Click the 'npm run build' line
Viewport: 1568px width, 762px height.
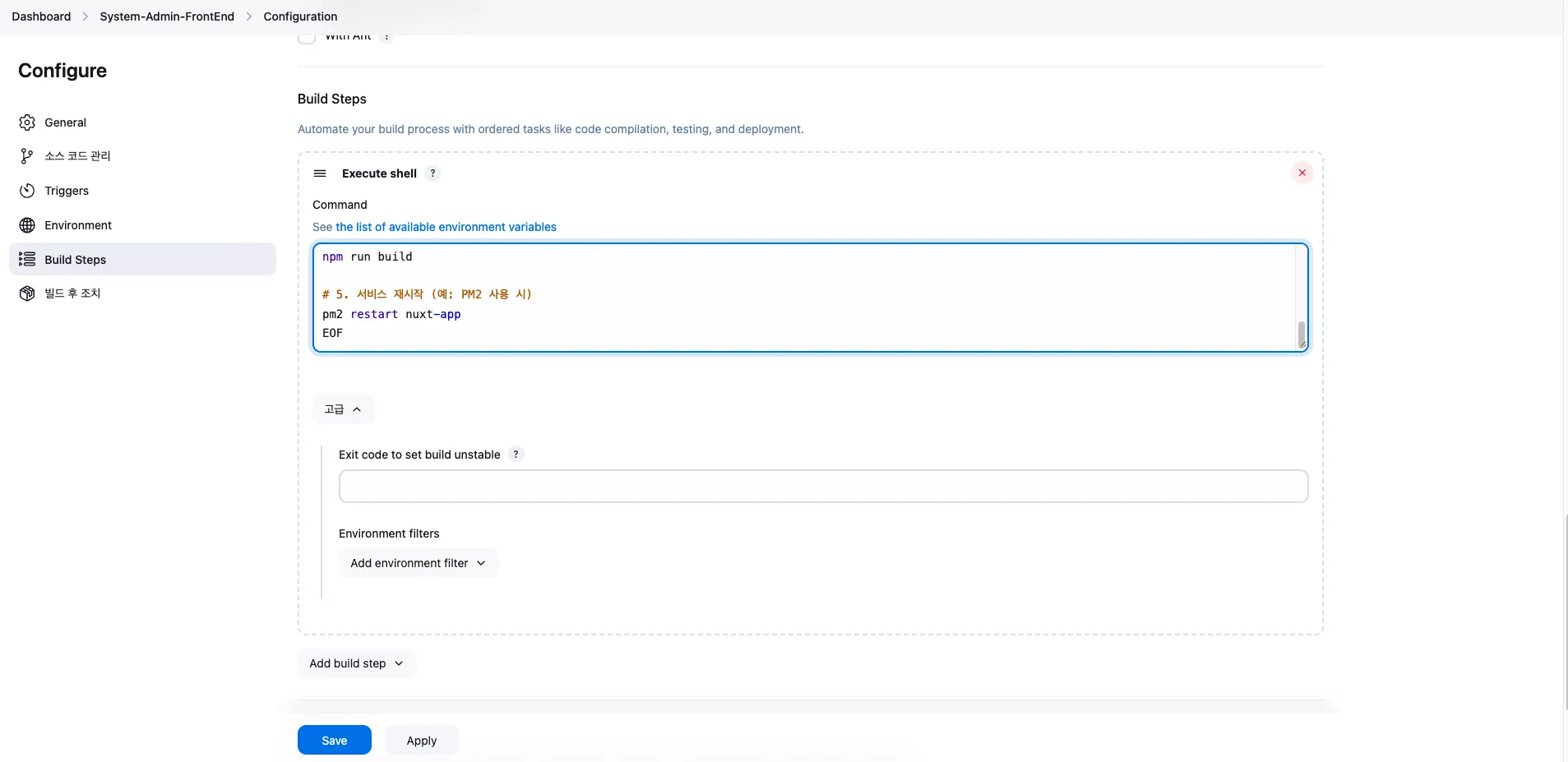pyautogui.click(x=368, y=256)
